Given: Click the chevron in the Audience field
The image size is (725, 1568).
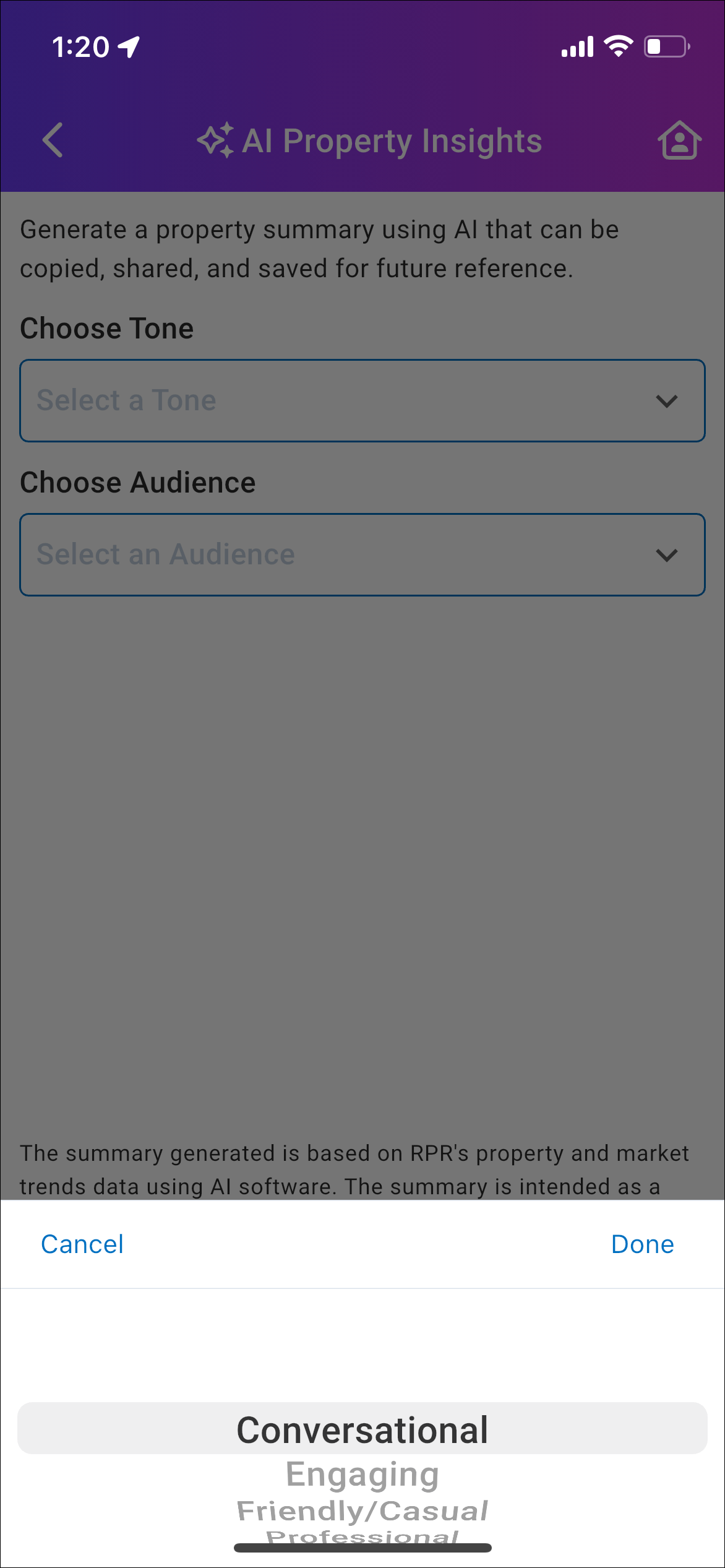Looking at the screenshot, I should pos(666,555).
